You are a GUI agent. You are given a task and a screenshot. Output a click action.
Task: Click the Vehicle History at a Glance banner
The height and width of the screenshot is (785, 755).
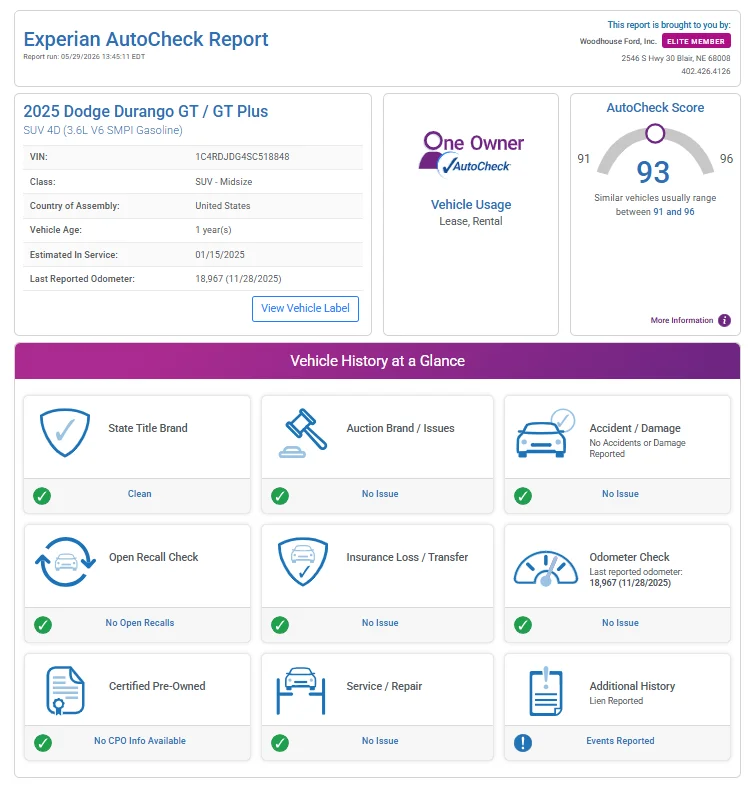[x=378, y=361]
